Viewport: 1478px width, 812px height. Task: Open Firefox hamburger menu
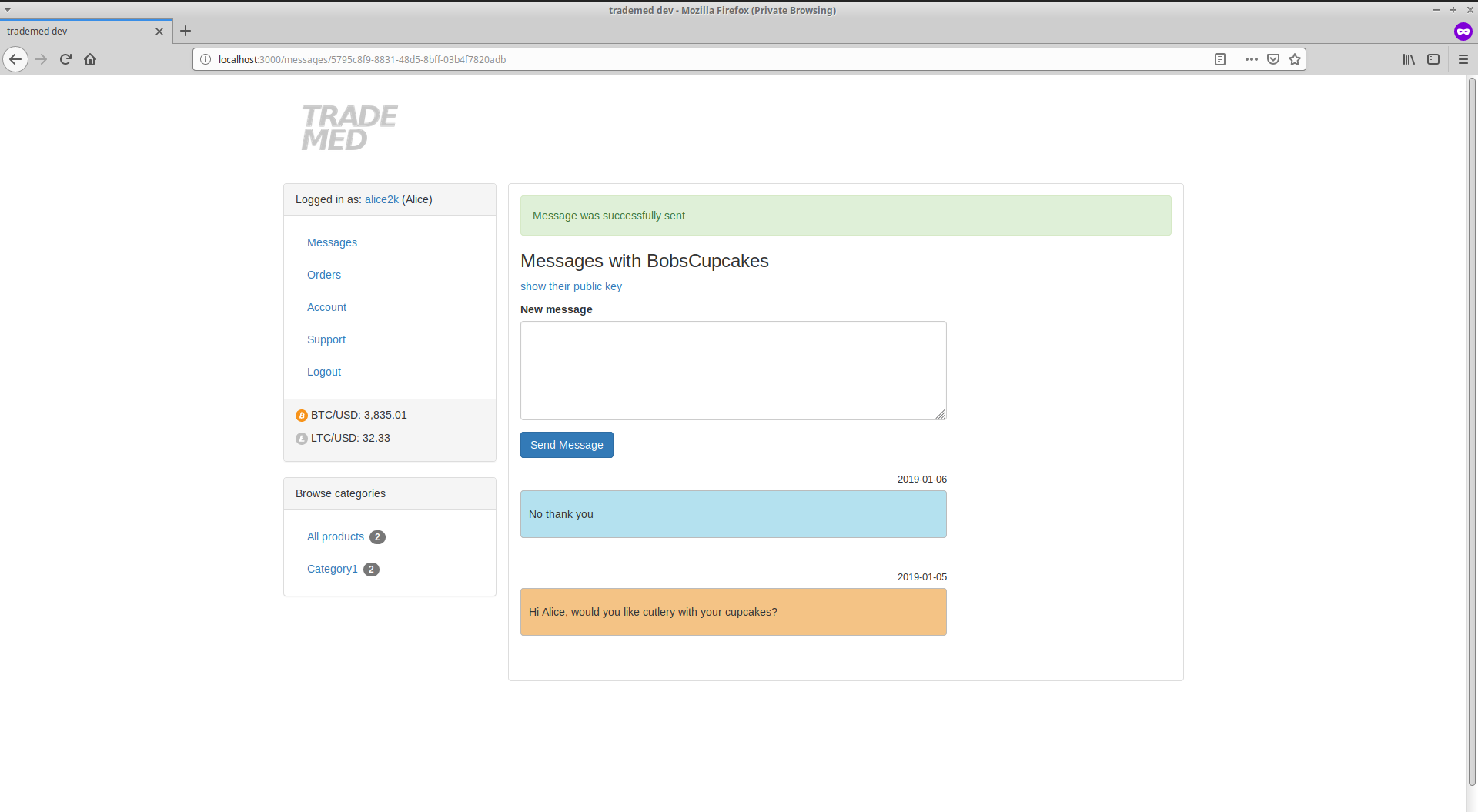1463,59
